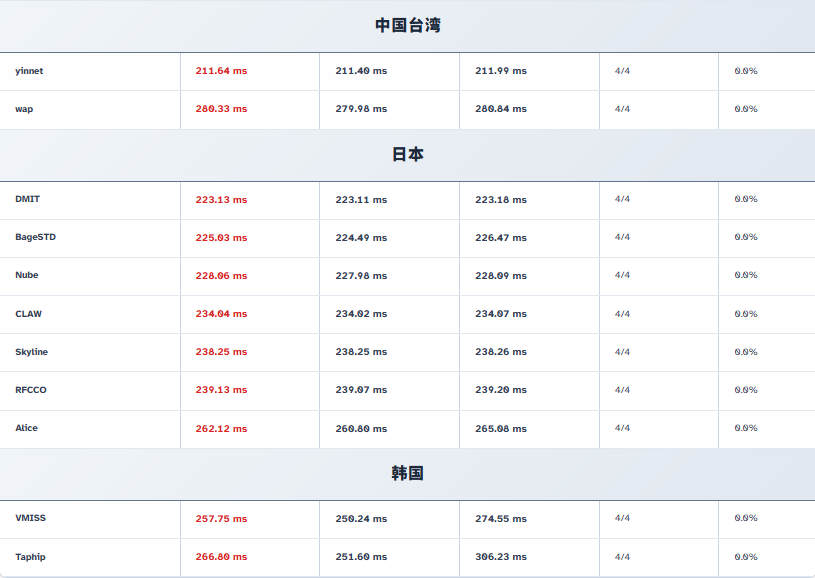Select the Alice node name
This screenshot has width=815, height=578.
coord(27,428)
